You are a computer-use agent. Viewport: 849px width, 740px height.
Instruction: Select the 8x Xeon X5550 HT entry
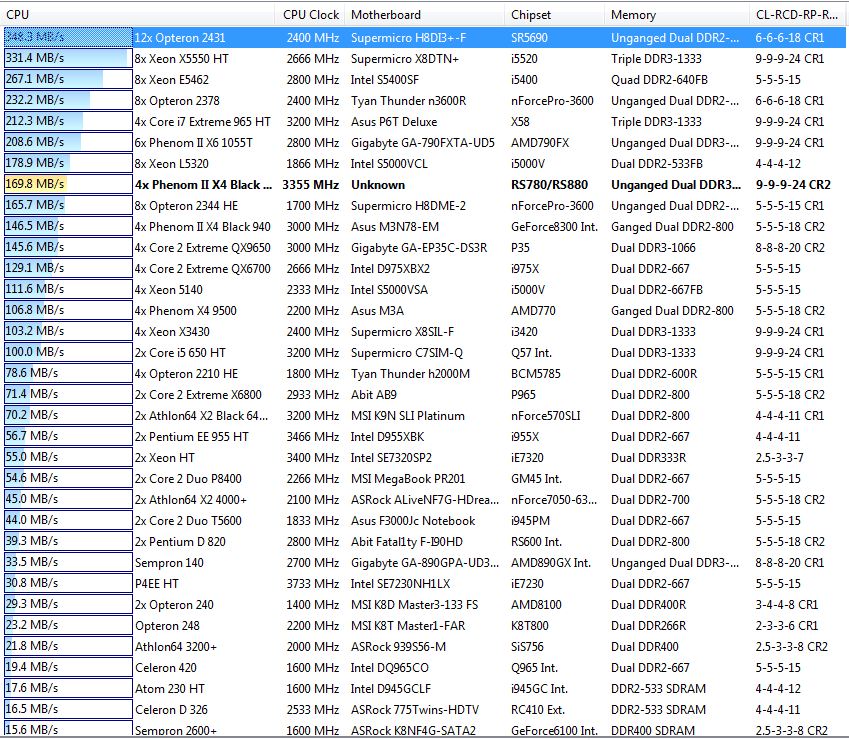click(x=181, y=58)
